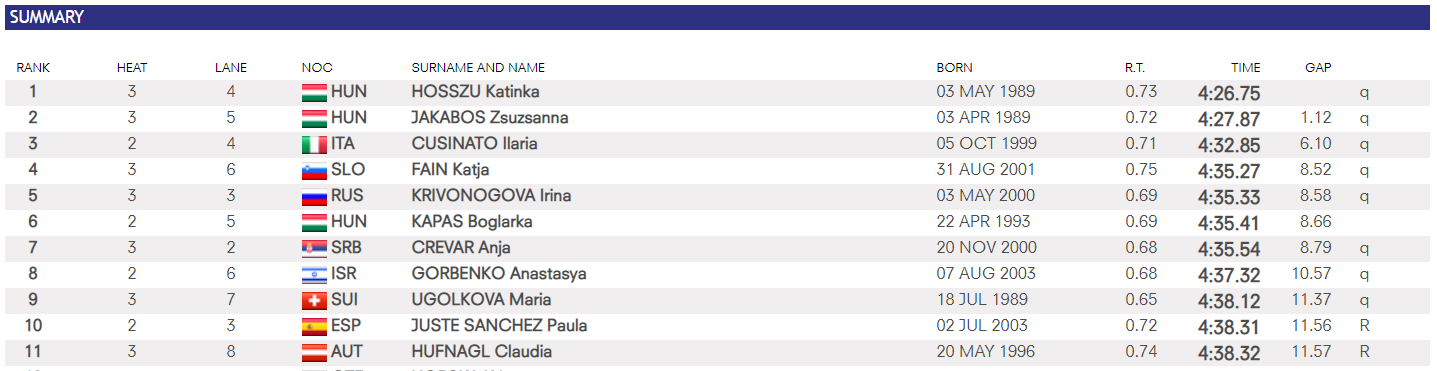1437x371 pixels.
Task: Click the Italy flag icon for CUSINATO
Action: [314, 144]
